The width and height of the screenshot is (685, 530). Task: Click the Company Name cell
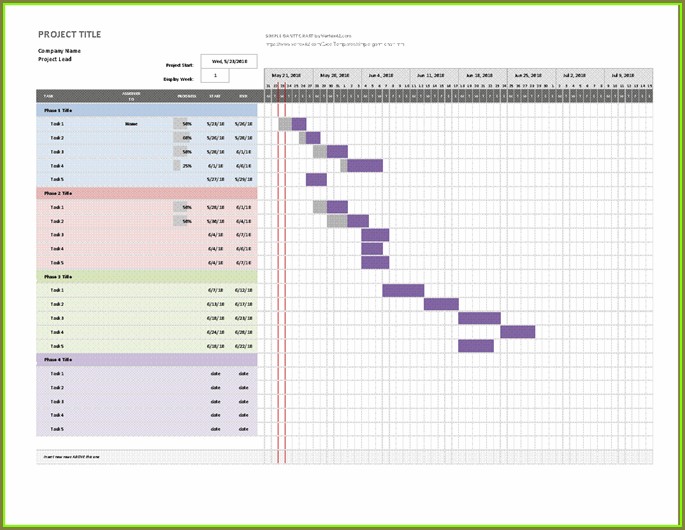click(x=59, y=51)
